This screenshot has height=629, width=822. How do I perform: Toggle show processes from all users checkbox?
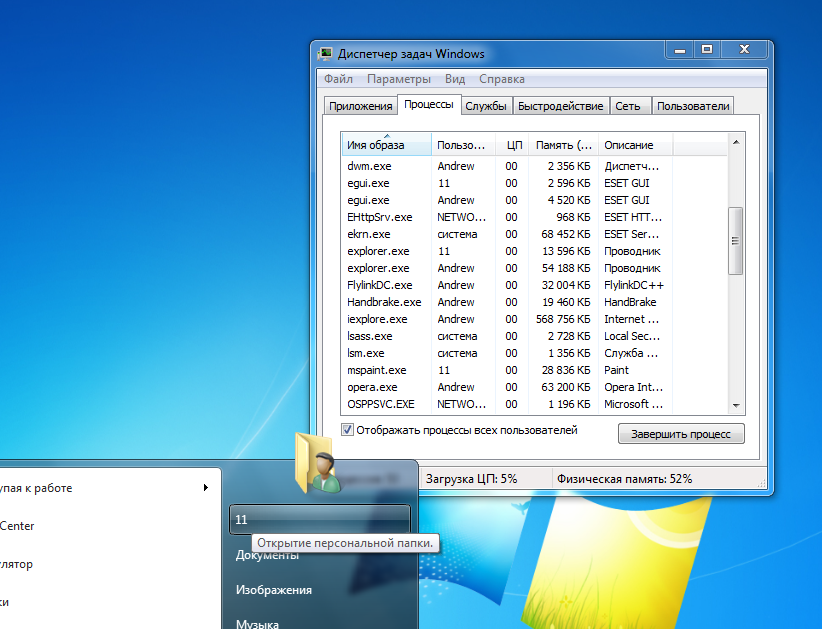(347, 430)
